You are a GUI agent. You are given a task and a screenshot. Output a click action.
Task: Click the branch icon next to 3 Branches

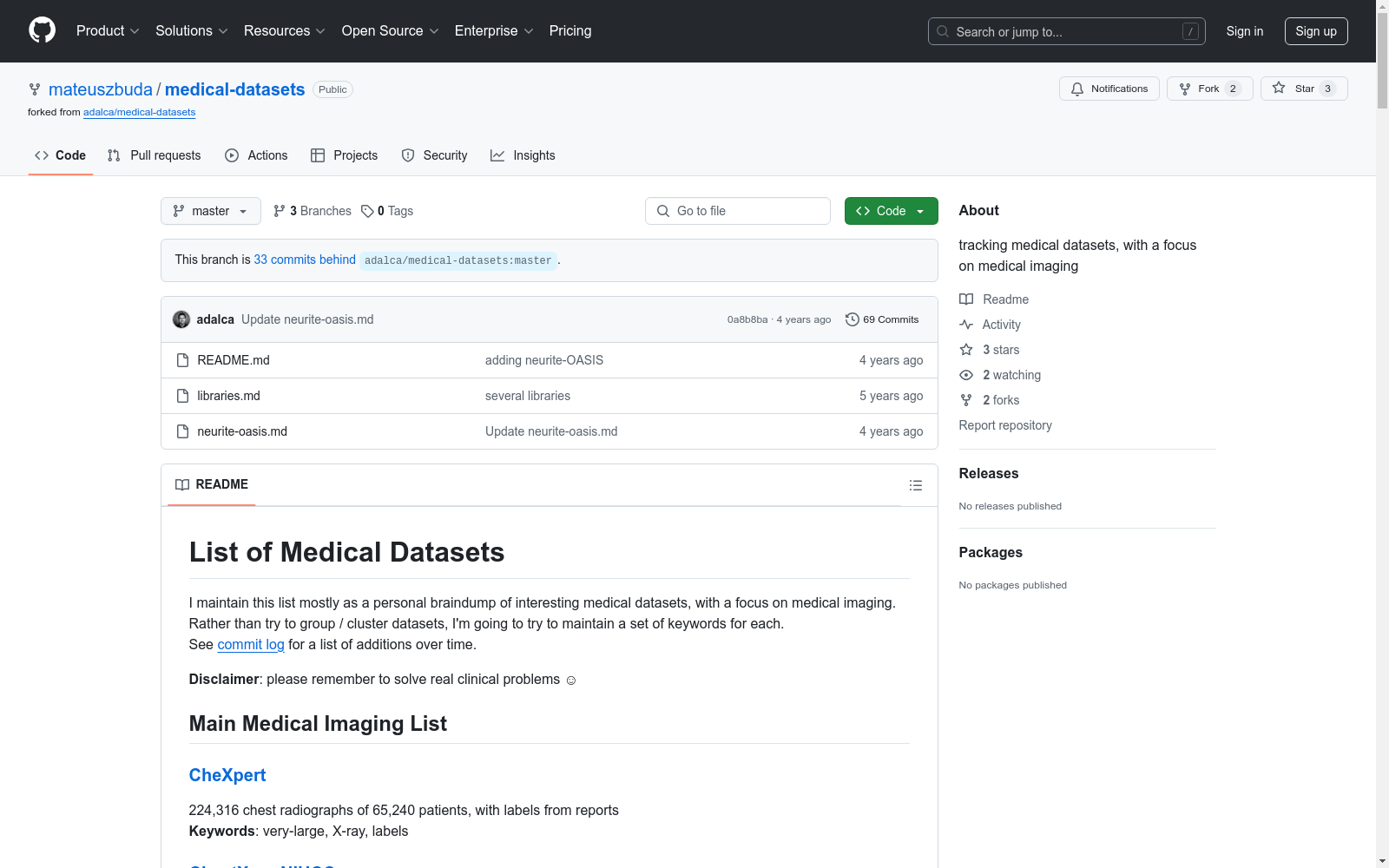[279, 211]
